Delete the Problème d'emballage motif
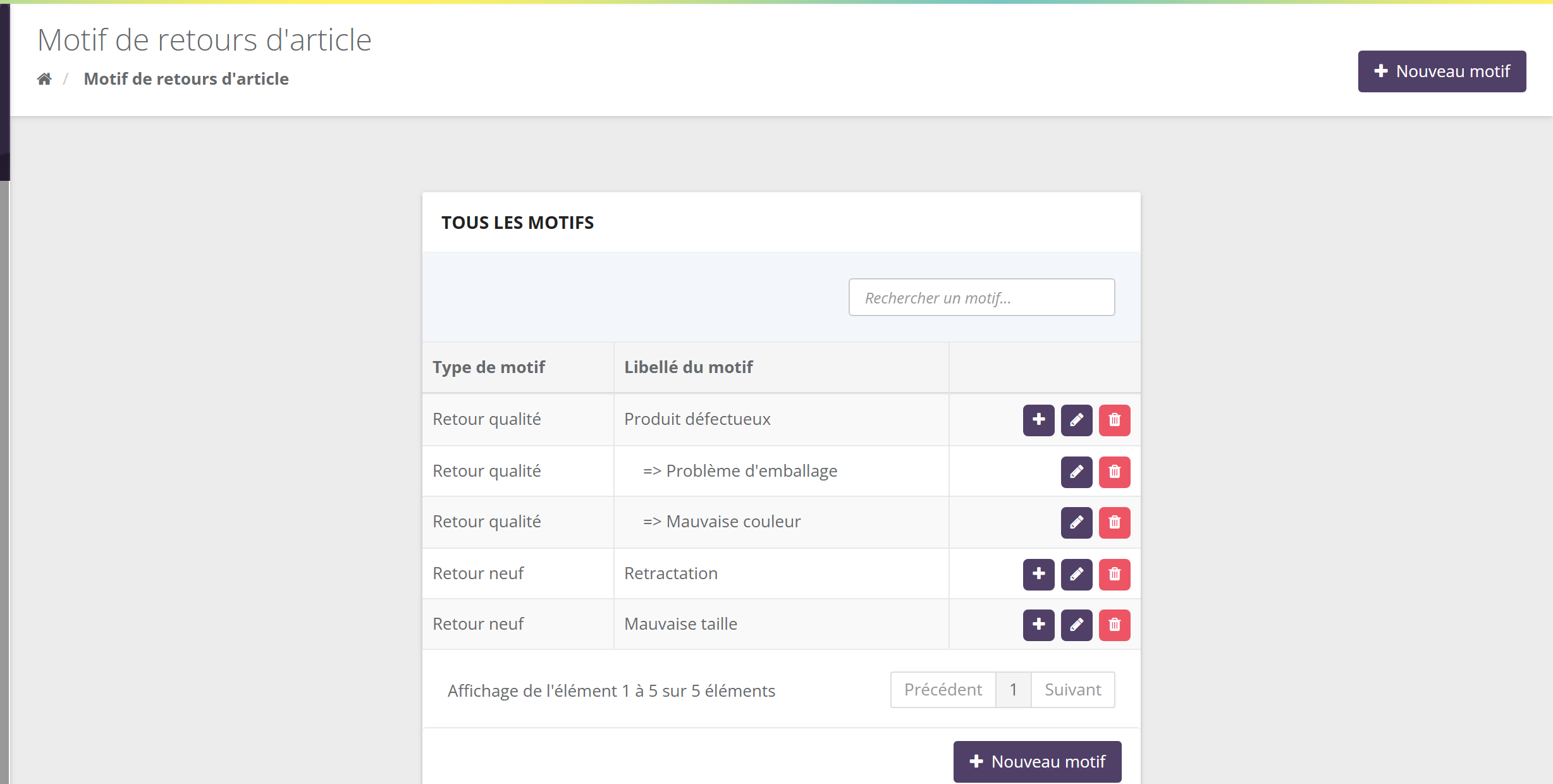1553x784 pixels. pyautogui.click(x=1114, y=472)
